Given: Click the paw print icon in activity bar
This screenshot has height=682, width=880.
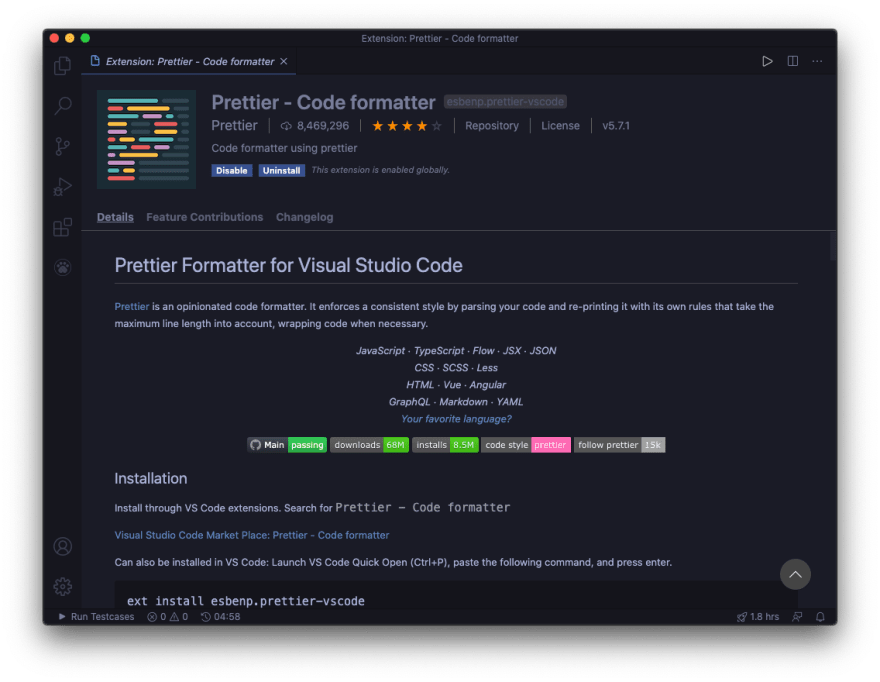Looking at the screenshot, I should pyautogui.click(x=62, y=267).
